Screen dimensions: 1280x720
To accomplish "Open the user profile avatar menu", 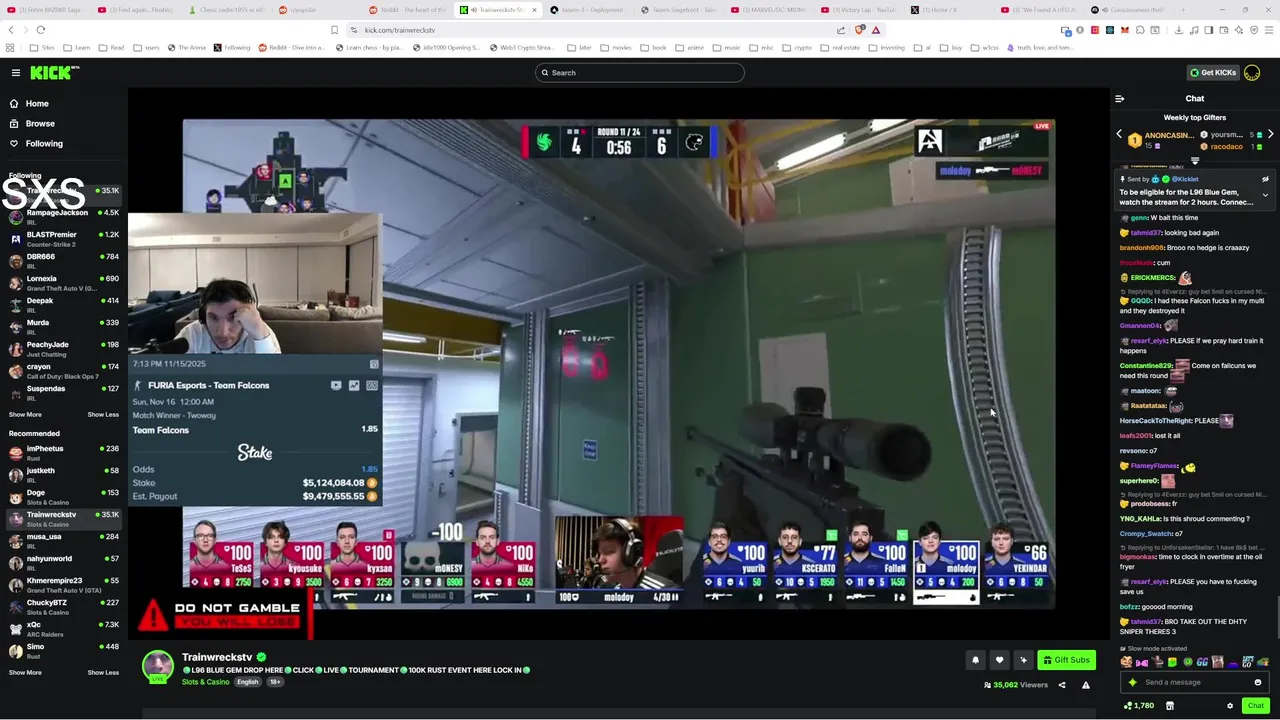I will 1252,72.
